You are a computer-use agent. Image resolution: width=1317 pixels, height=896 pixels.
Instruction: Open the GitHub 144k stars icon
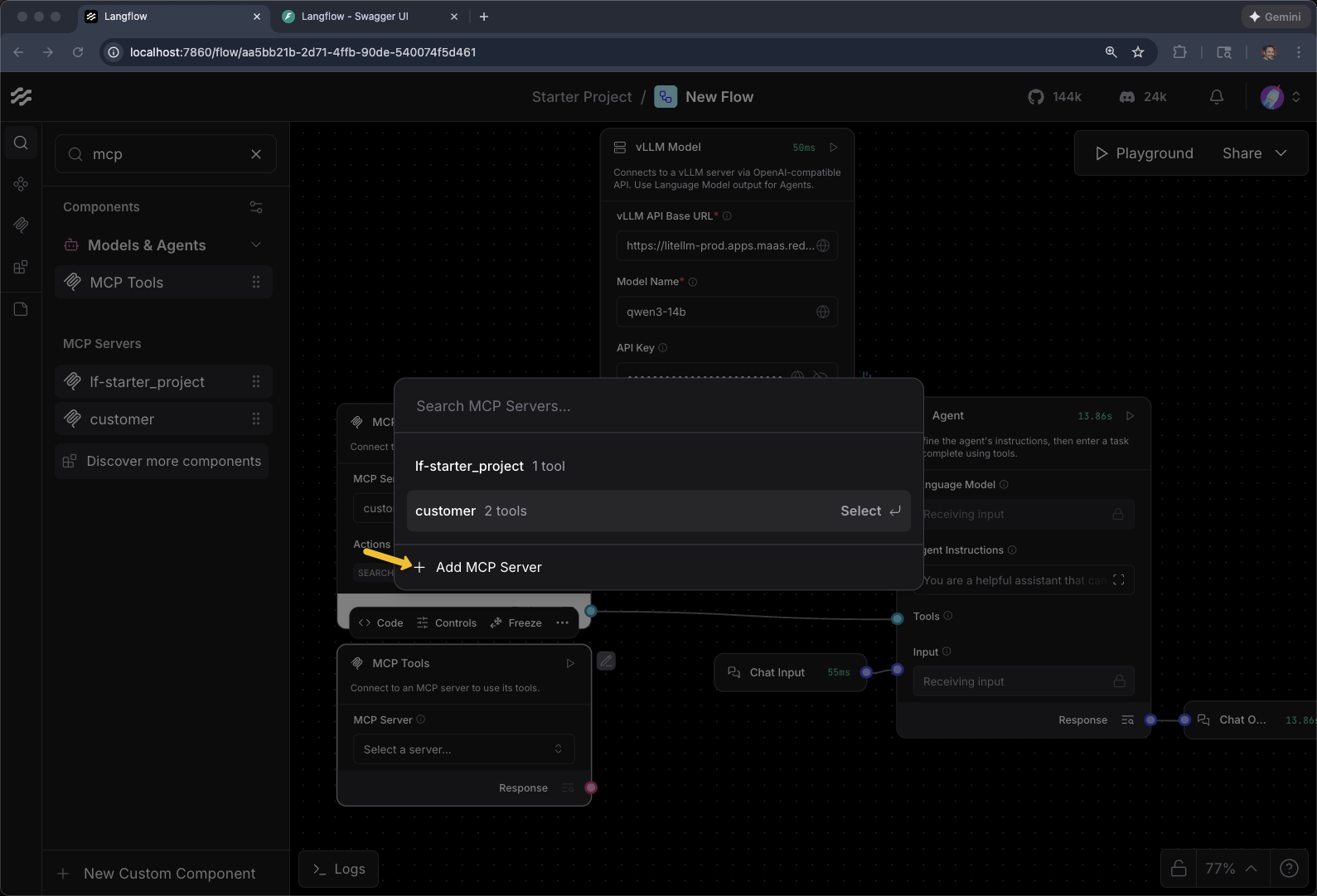tap(1036, 97)
